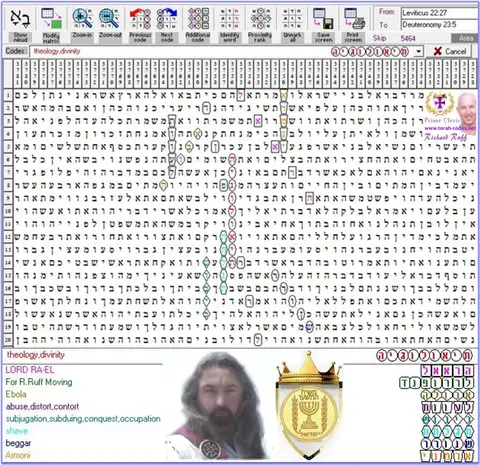Click the gold menorah shield emblem
Viewport: 480px width, 465px height.
(x=308, y=405)
